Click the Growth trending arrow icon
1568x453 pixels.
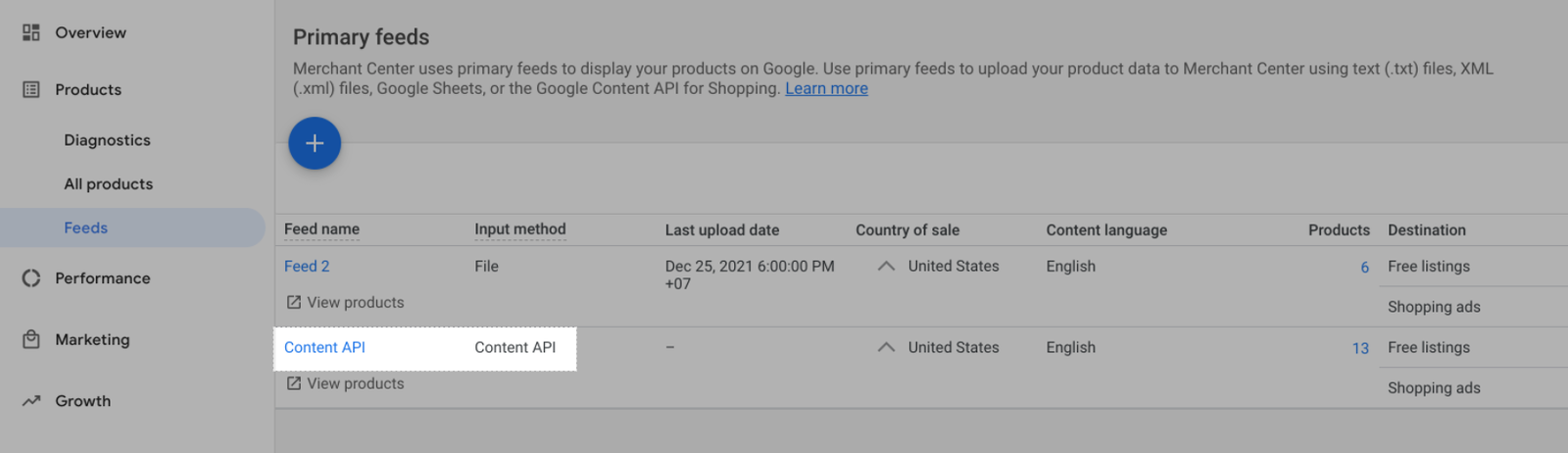click(31, 401)
